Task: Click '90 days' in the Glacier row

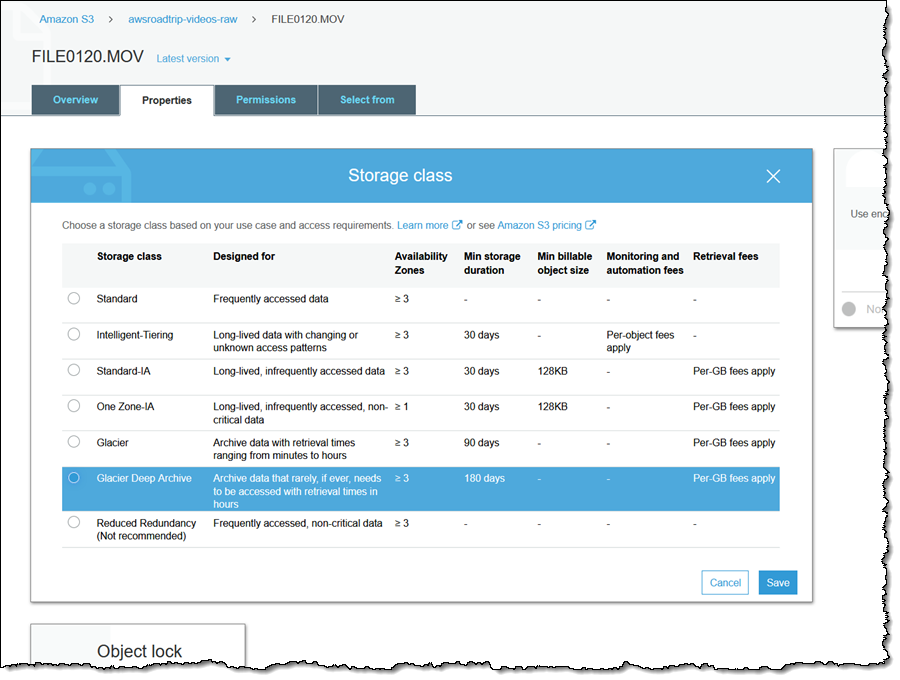Action: pos(482,443)
